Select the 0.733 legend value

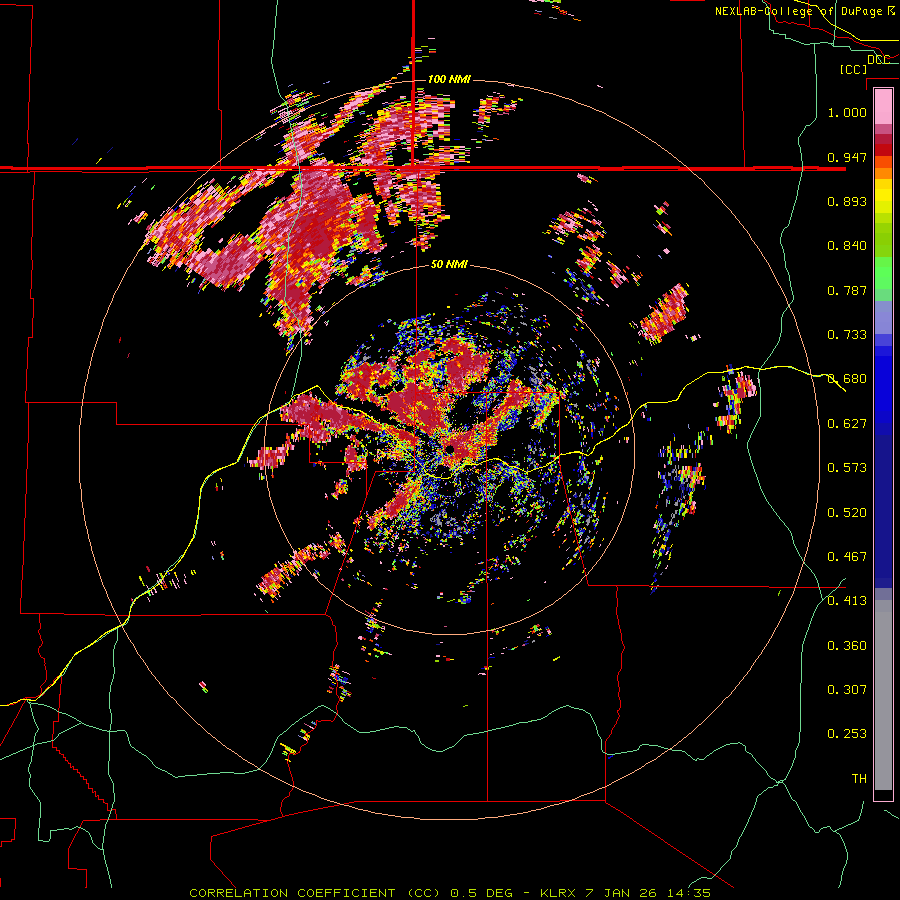coord(847,335)
